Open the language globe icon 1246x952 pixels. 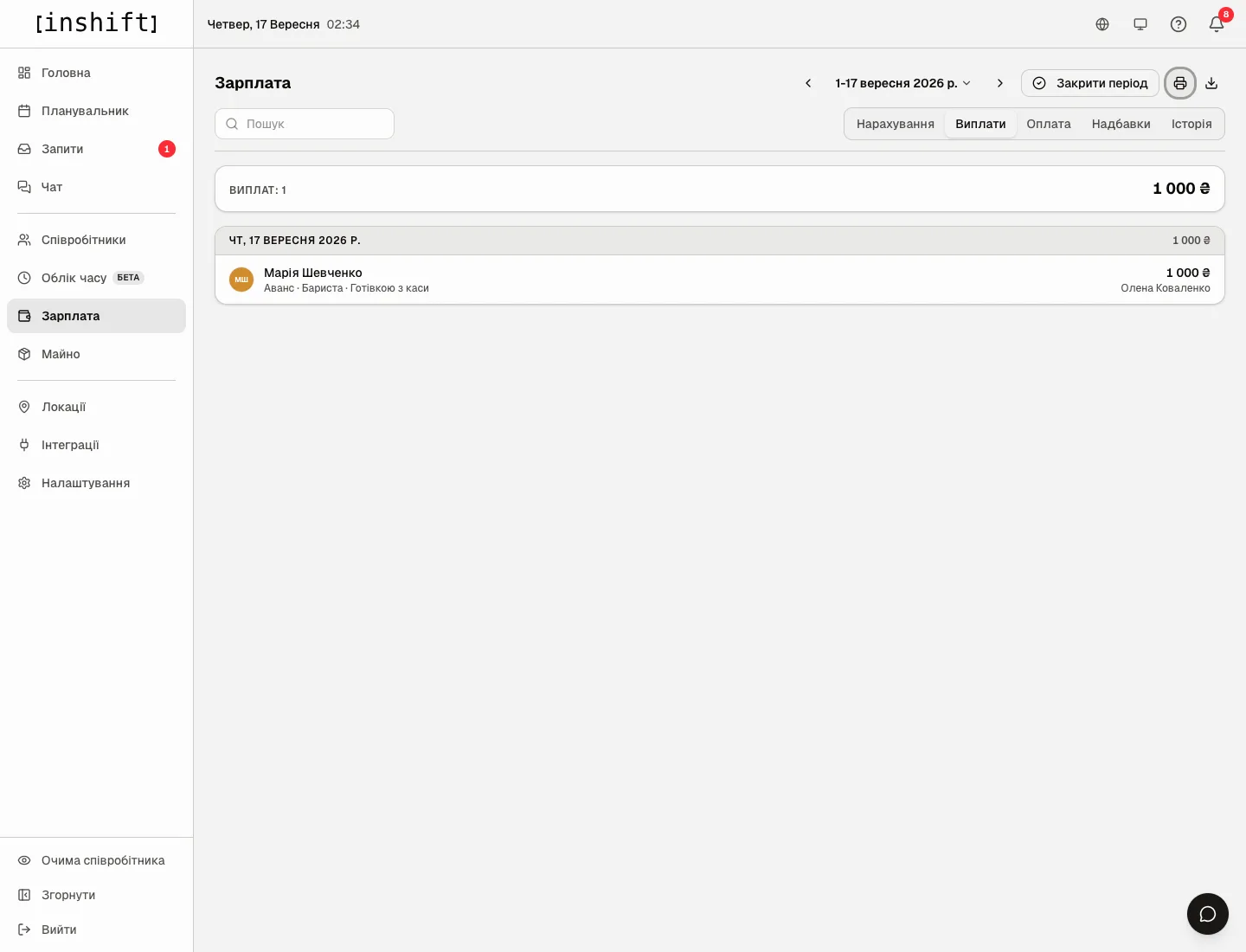click(1102, 24)
